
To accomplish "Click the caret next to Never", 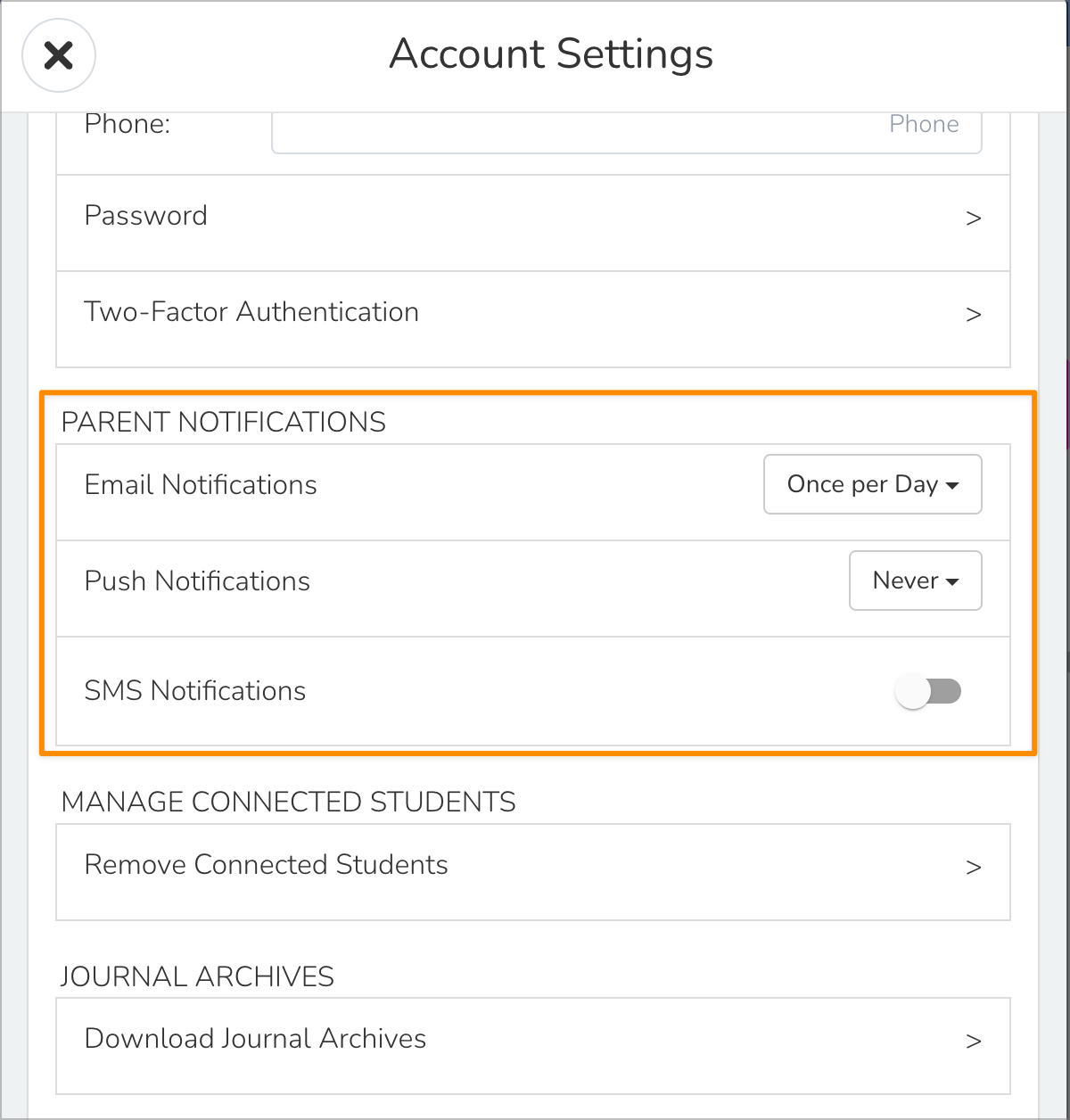I will pos(952,582).
